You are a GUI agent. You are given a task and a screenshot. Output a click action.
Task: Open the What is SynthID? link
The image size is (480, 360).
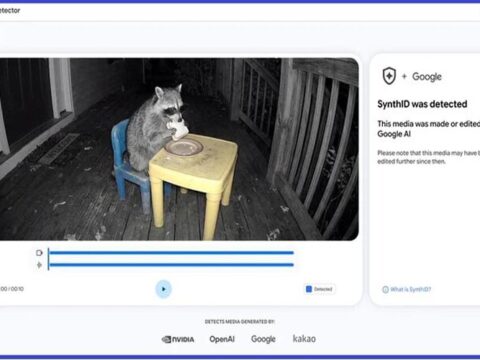411,289
